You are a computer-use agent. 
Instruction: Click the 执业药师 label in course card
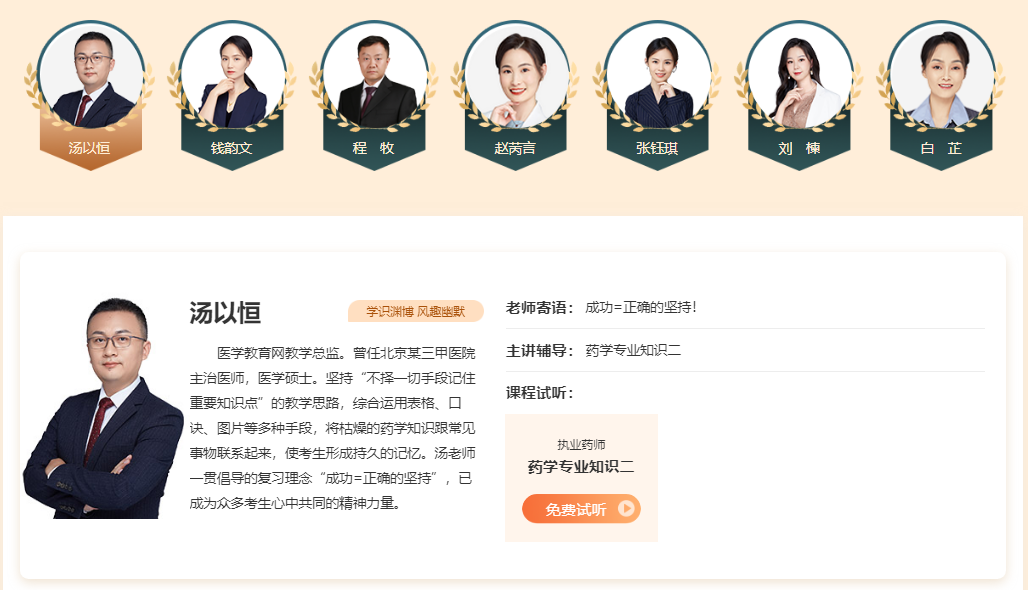point(581,445)
